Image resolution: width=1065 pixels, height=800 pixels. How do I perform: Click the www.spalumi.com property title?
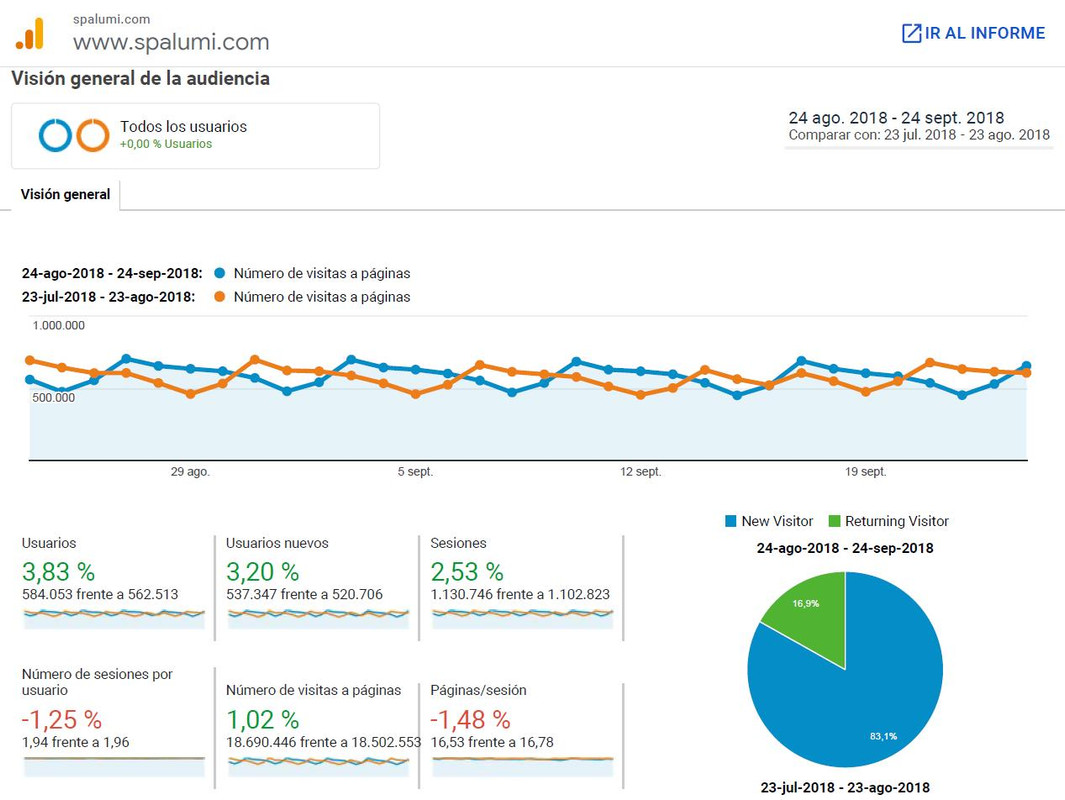[x=171, y=42]
